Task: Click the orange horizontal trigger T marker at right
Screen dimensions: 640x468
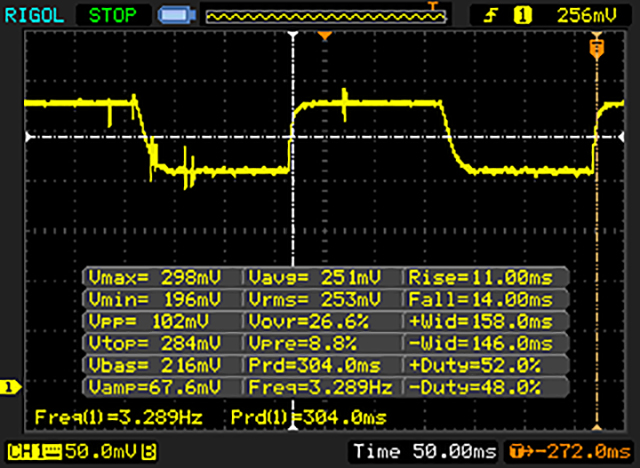Action: [597, 49]
